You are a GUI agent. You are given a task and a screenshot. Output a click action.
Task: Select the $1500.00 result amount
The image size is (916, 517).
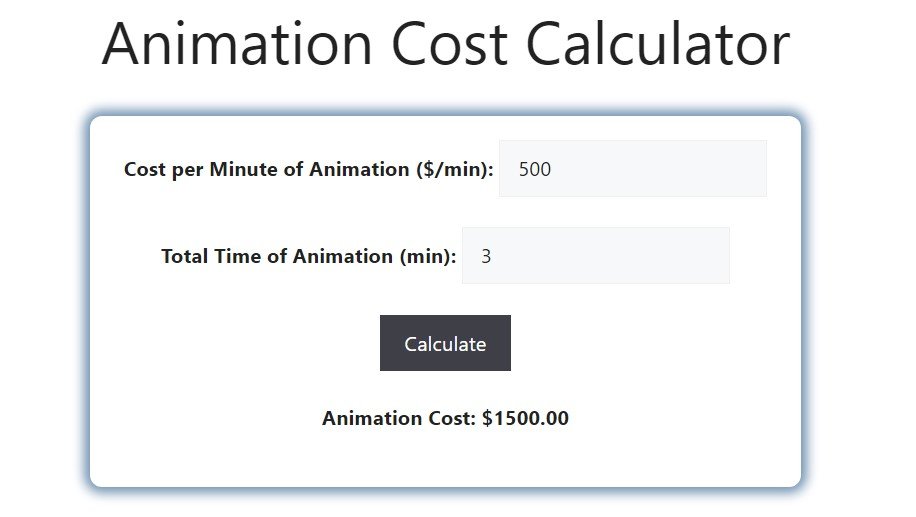(525, 418)
